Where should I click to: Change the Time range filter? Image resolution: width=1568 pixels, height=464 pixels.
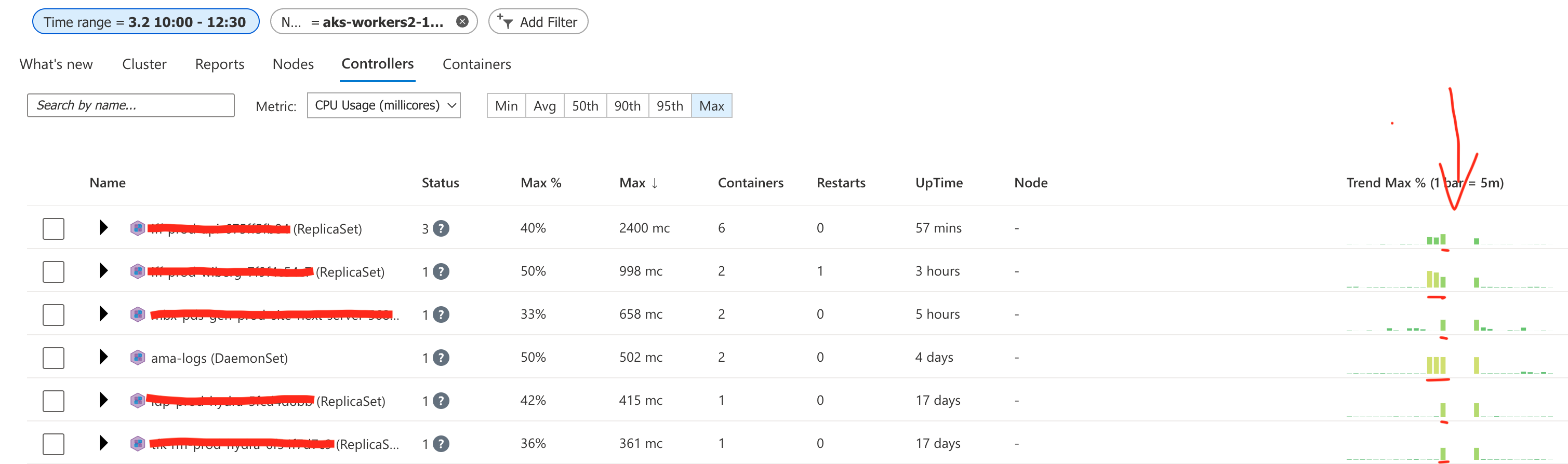coord(145,22)
